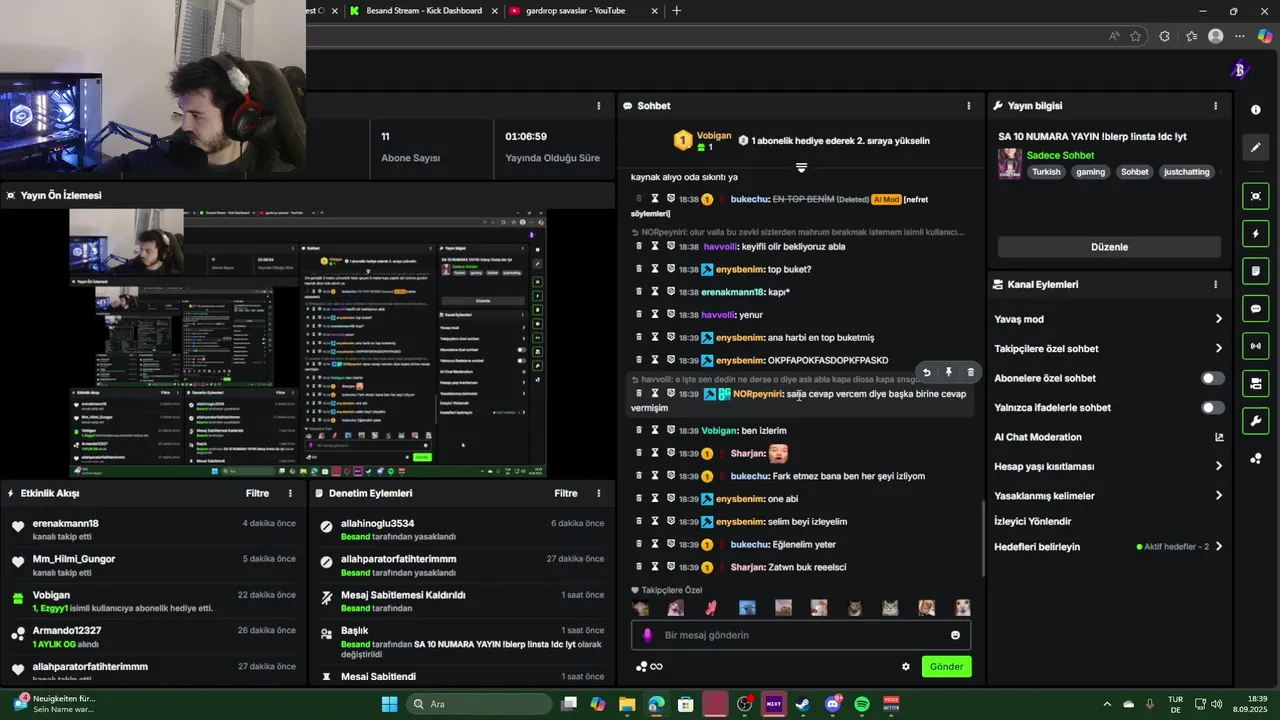Open Etkinlik Akışı three-dot menu
1280x720 pixels.
coord(291,493)
